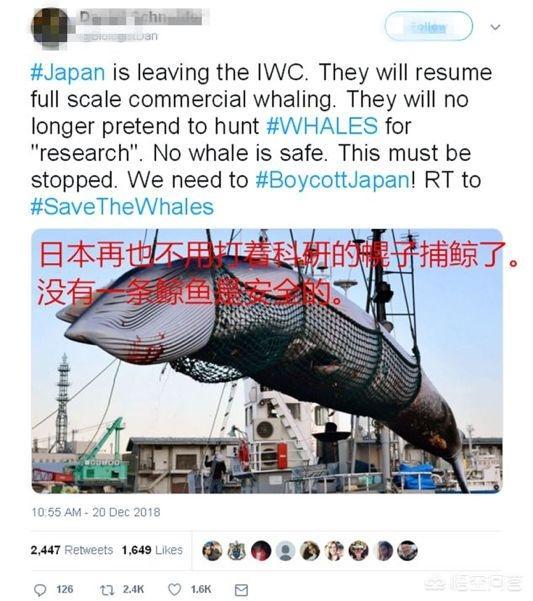Open the #BoycottJapan hashtag link
This screenshot has height=601, width=533.
click(333, 180)
